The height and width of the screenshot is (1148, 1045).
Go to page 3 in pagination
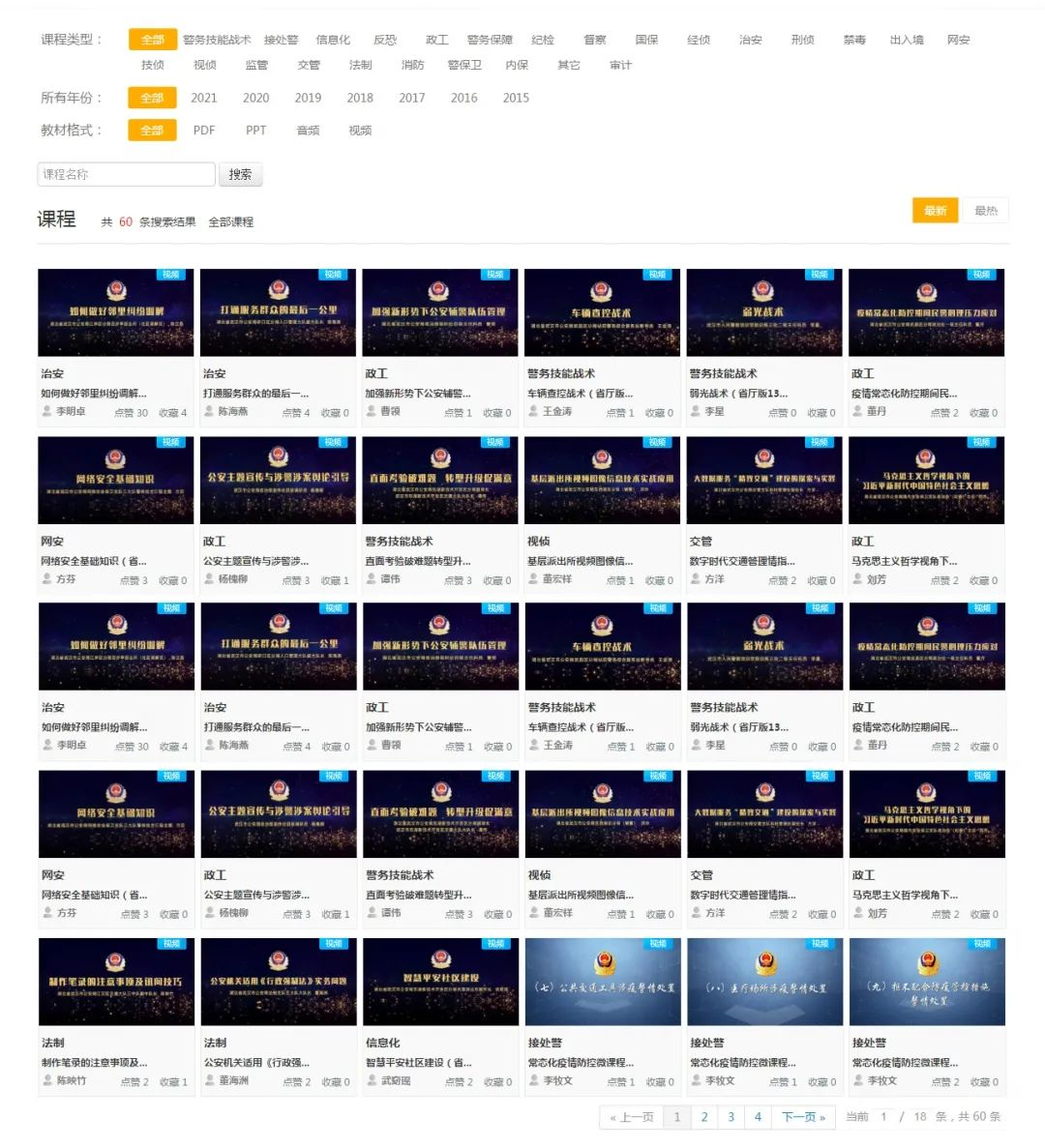click(x=731, y=1117)
